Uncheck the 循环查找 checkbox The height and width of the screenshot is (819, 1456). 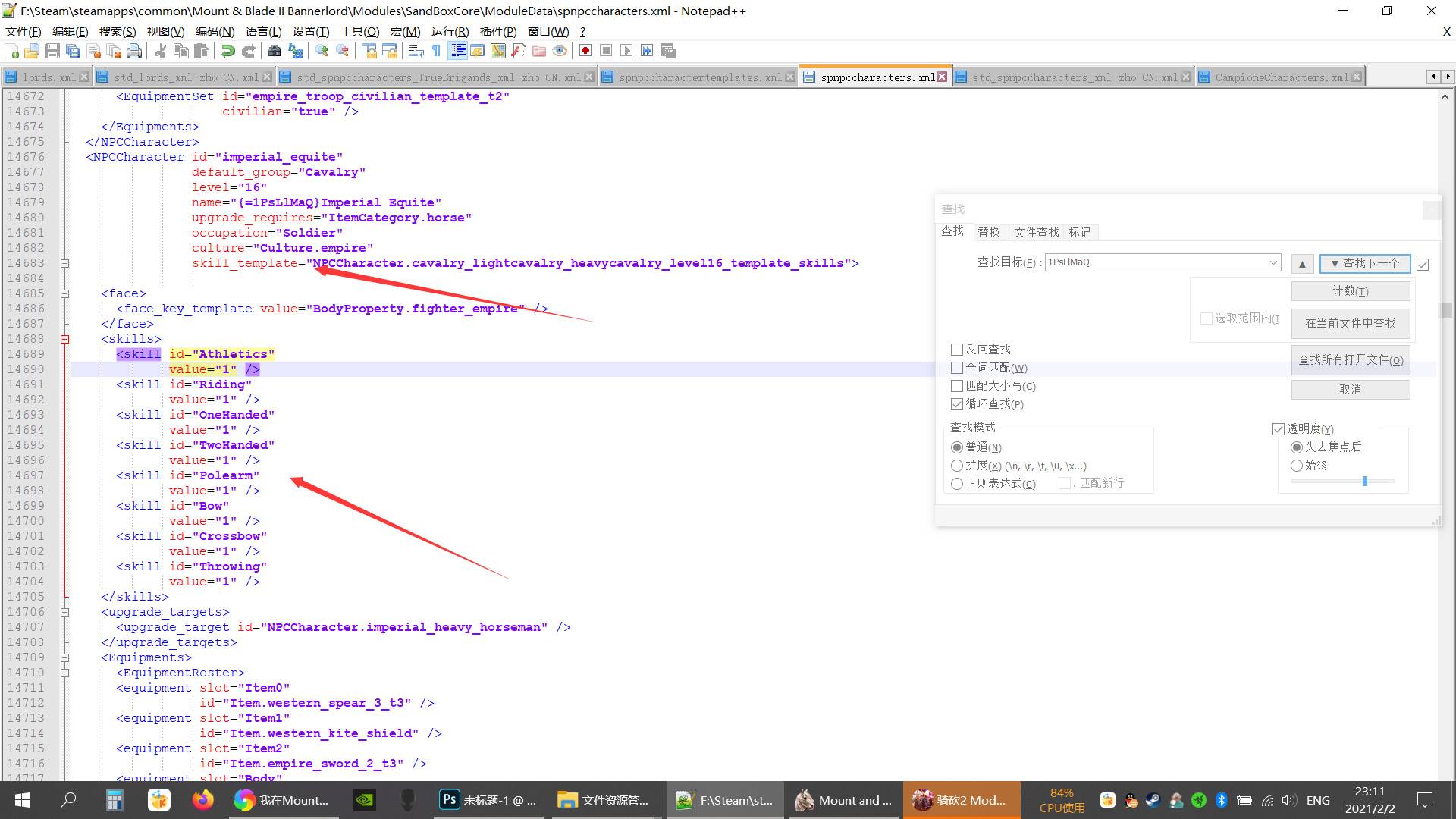click(957, 404)
